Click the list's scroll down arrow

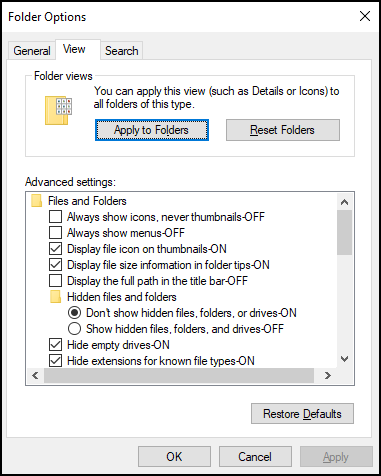[x=344, y=359]
